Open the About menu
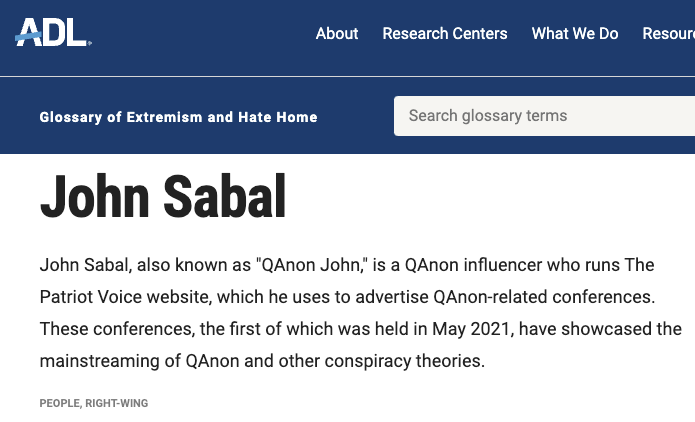This screenshot has width=695, height=422. coord(337,34)
